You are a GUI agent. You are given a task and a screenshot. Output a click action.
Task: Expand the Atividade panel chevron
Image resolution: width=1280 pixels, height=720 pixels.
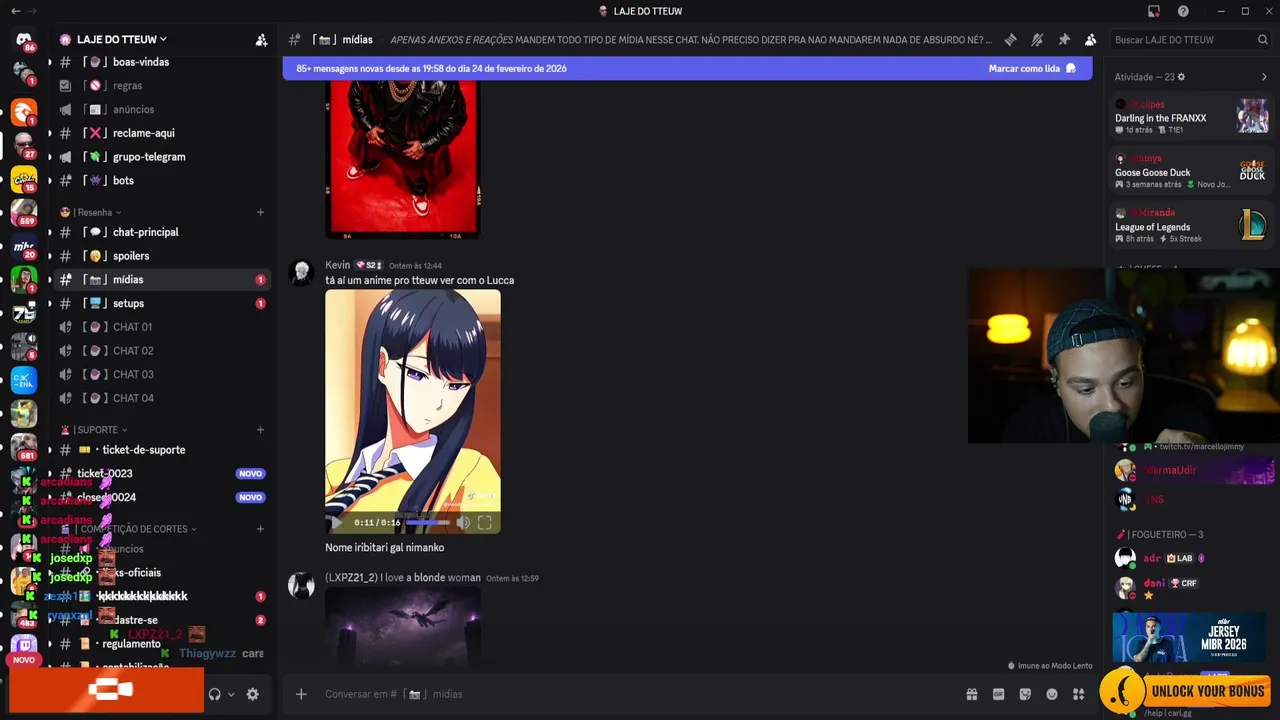1264,77
